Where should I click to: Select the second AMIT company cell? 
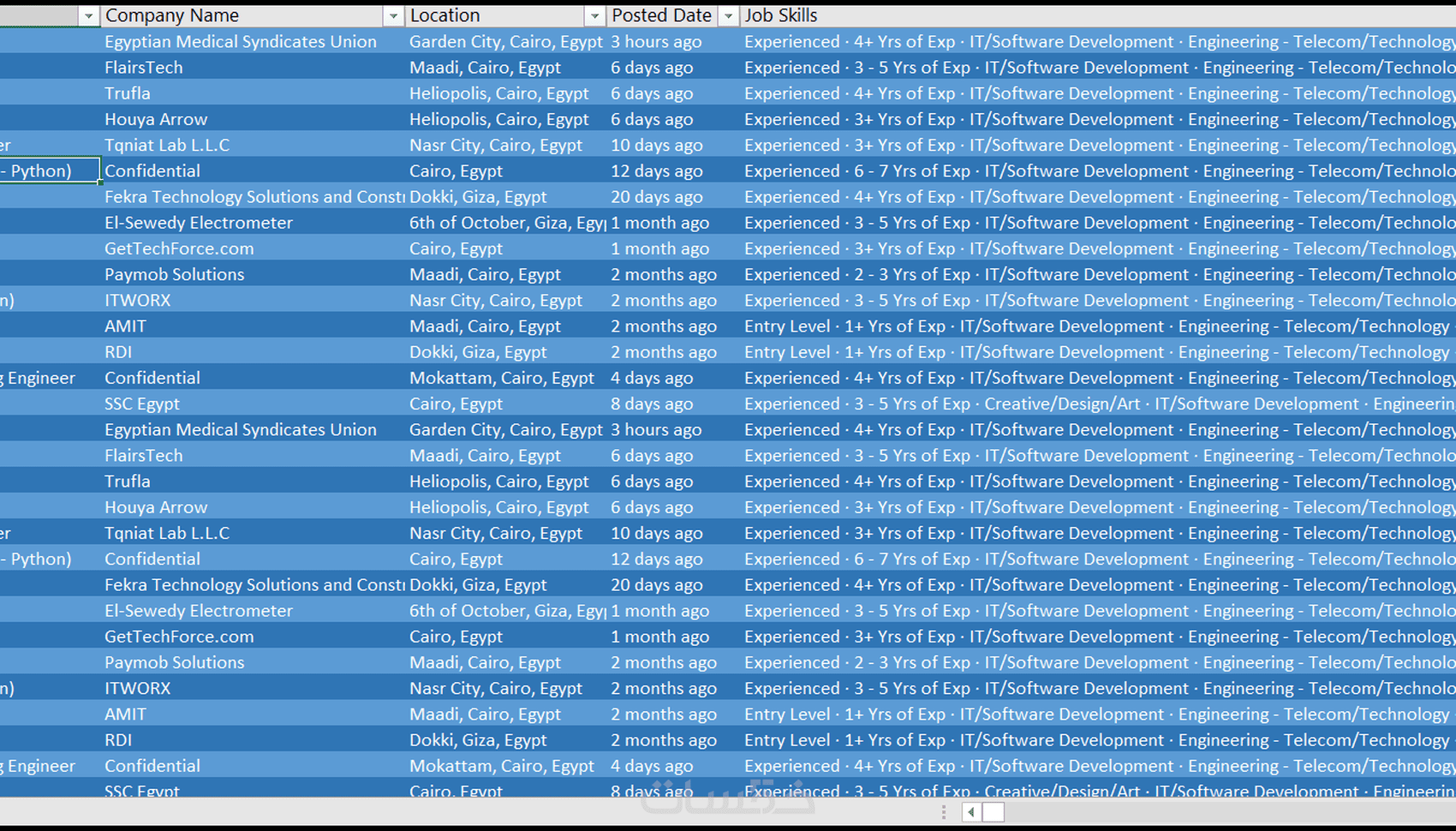253,714
